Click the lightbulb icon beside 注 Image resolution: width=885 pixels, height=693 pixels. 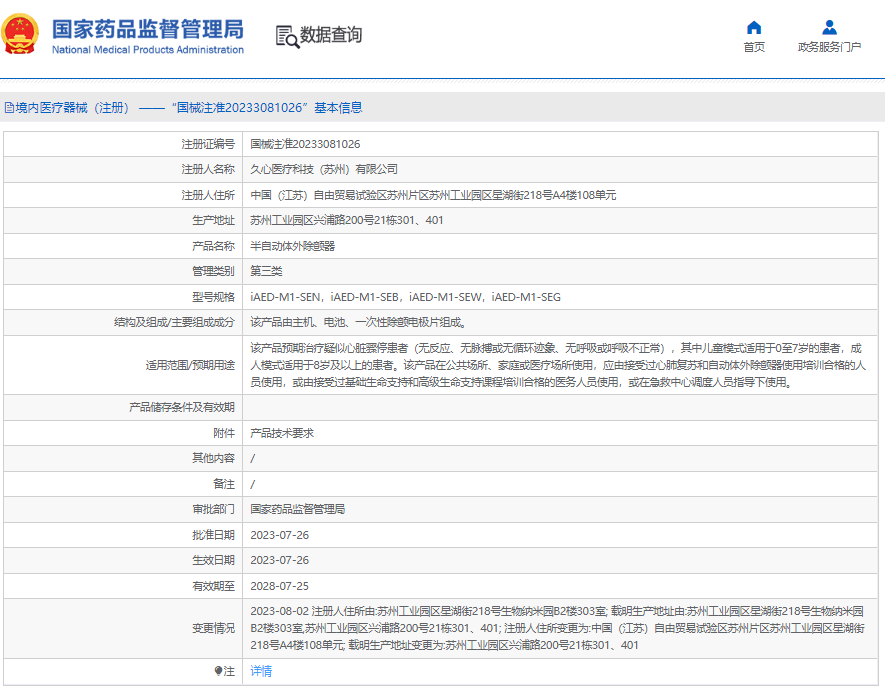pos(218,670)
